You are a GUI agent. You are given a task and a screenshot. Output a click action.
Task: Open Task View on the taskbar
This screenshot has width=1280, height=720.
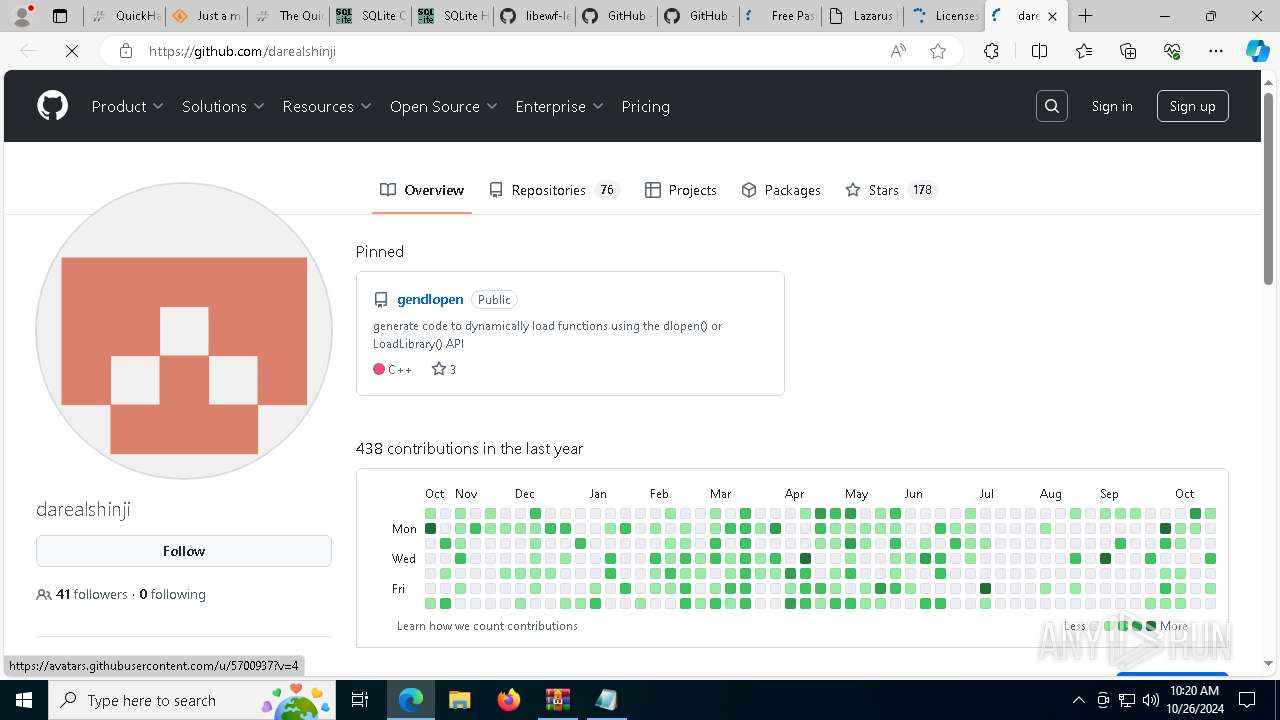(x=360, y=700)
